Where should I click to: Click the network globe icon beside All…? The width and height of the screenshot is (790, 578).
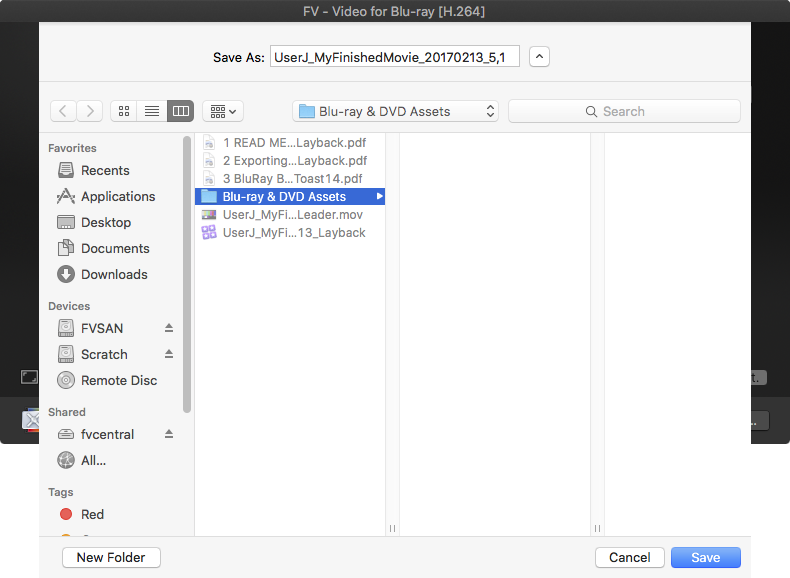click(66, 461)
